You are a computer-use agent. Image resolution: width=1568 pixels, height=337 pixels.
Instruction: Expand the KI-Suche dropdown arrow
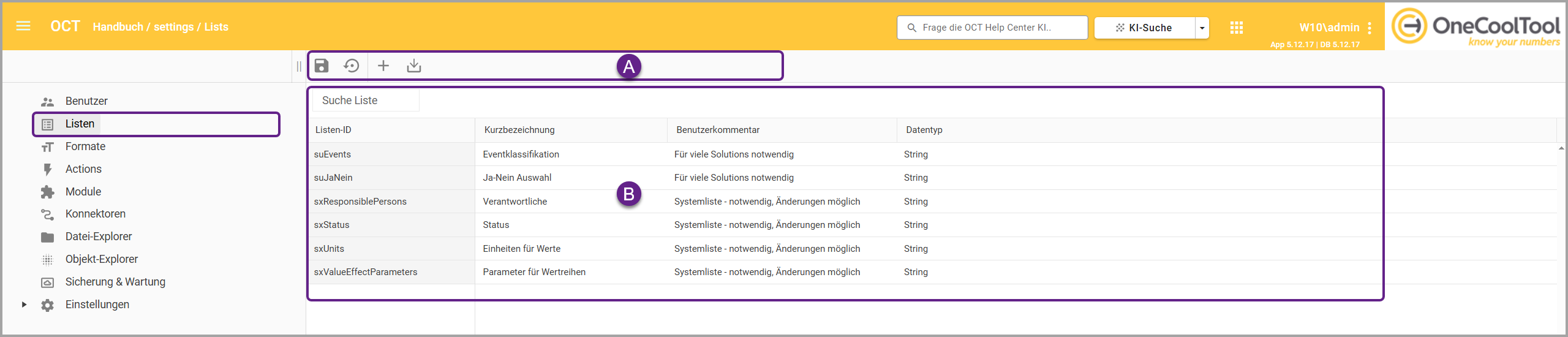[x=1202, y=28]
